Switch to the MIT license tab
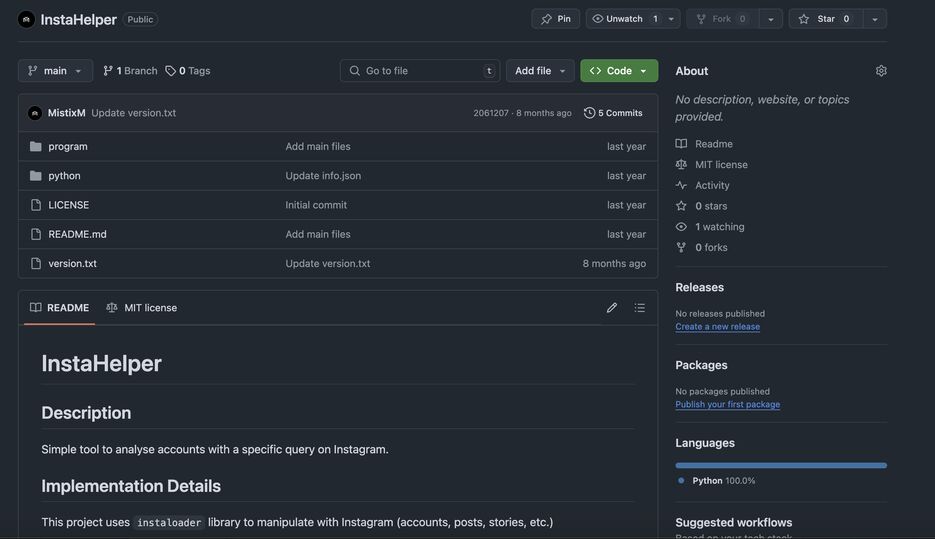The image size is (935, 539). (x=142, y=308)
